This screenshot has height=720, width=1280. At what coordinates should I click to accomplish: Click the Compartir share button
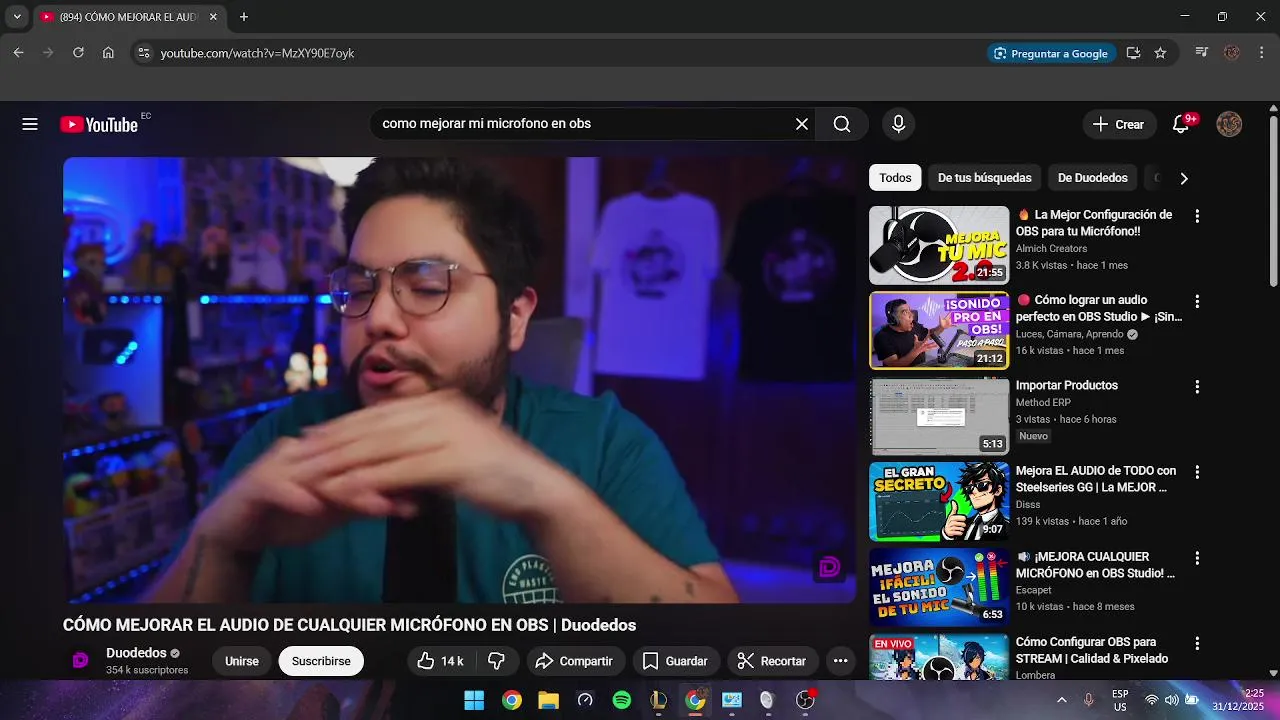click(x=574, y=661)
